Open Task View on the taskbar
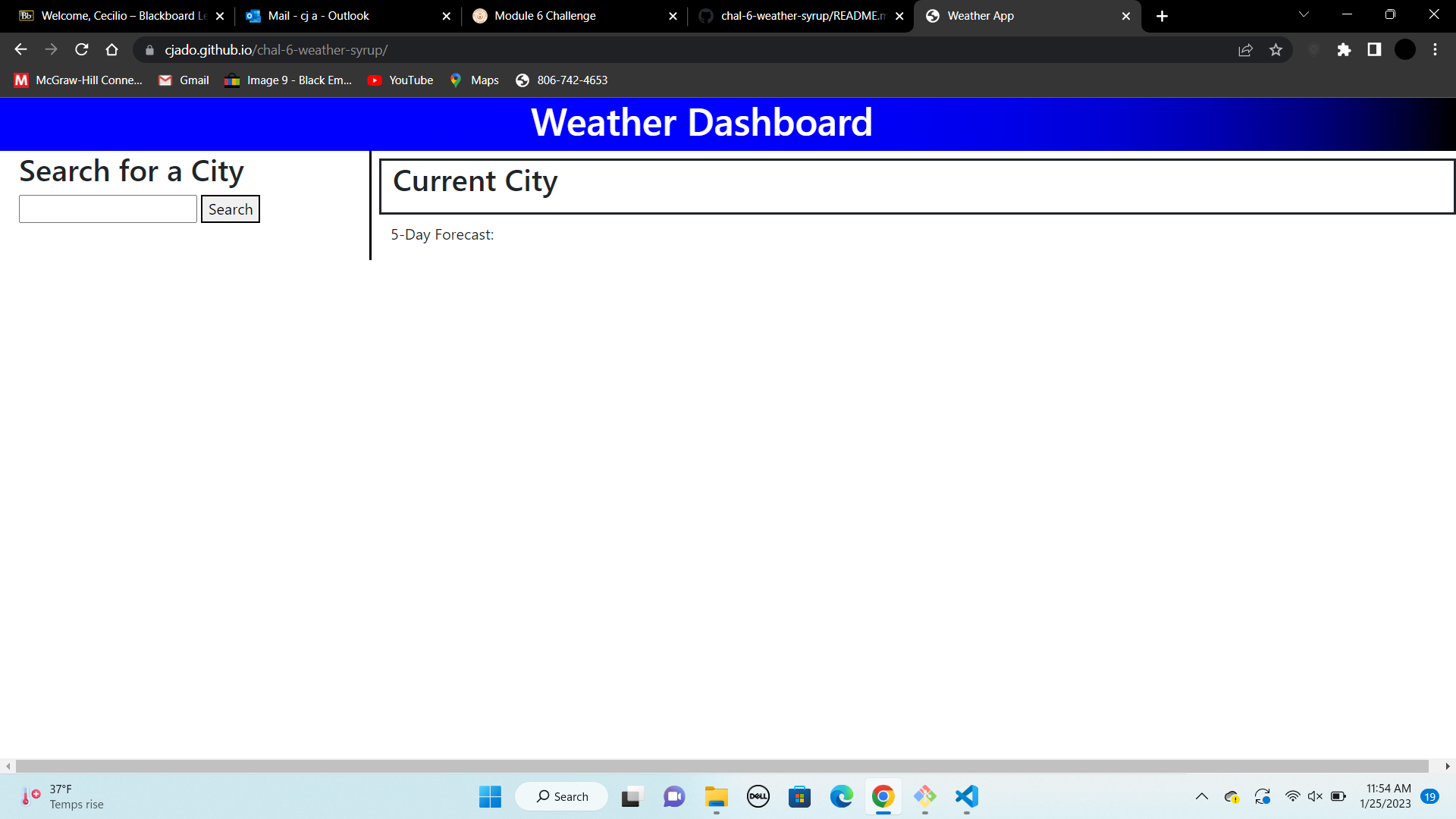 (632, 796)
